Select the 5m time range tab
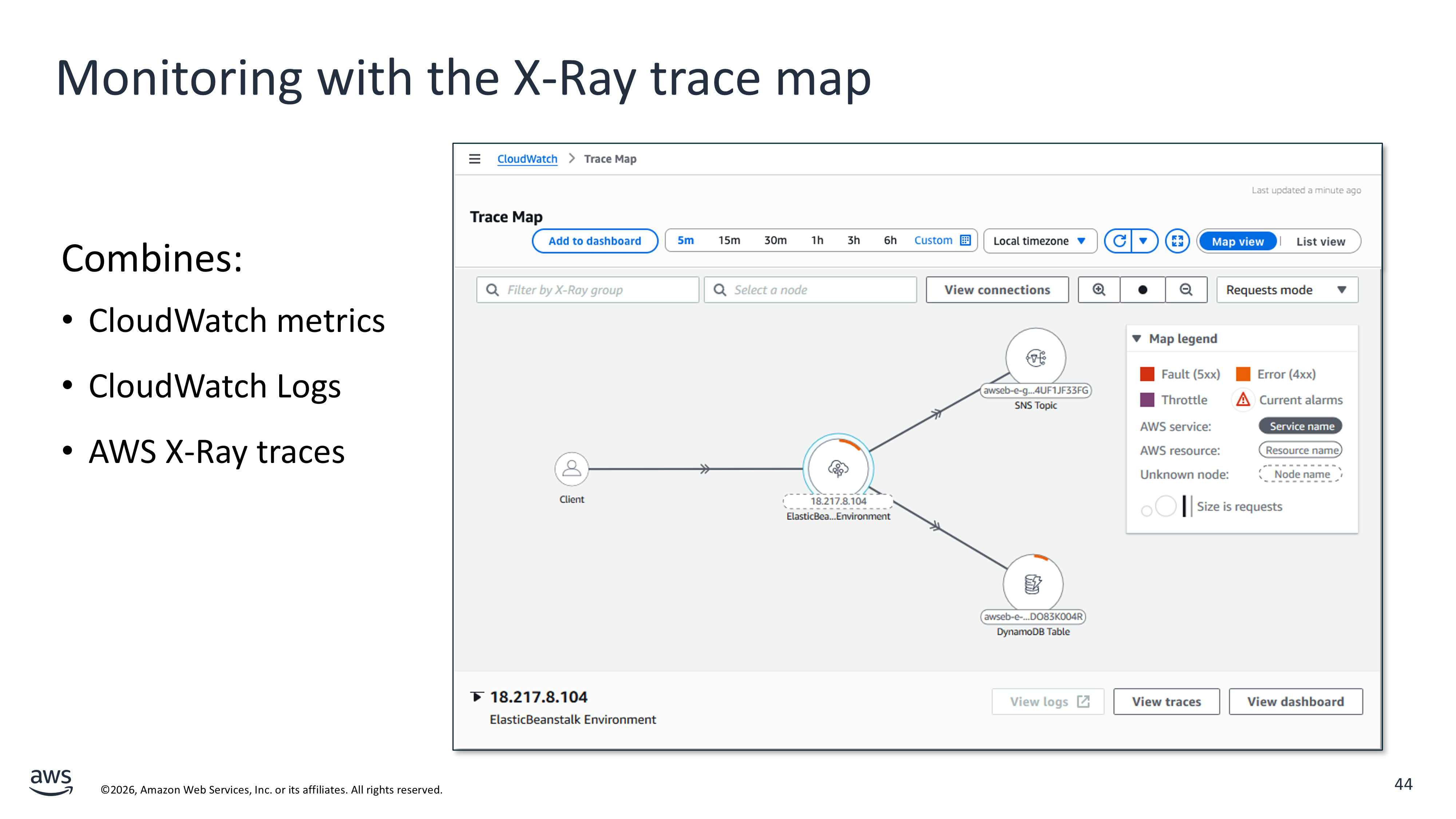This screenshot has width=1456, height=819. tap(686, 241)
